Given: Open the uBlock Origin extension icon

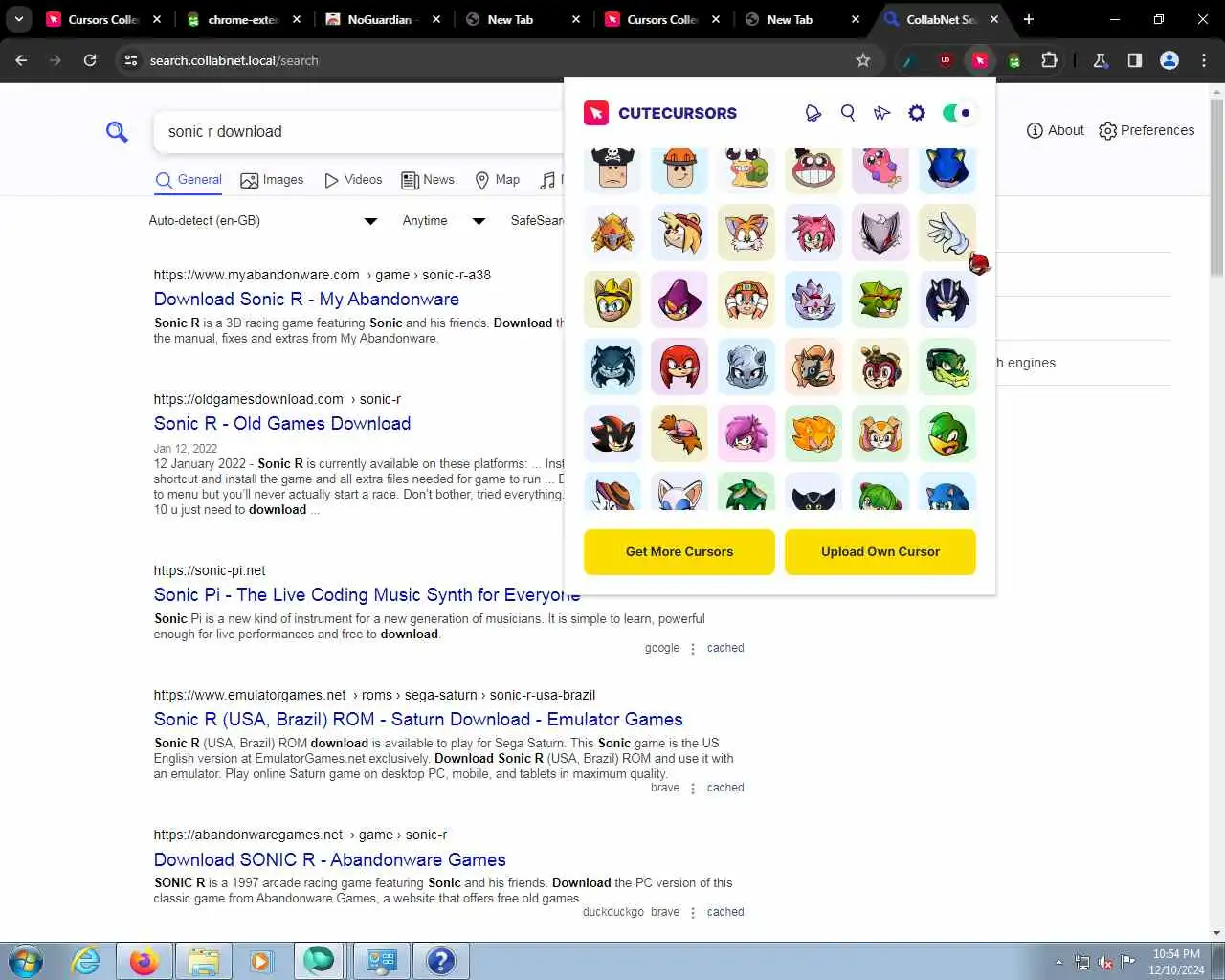Looking at the screenshot, I should click(946, 60).
